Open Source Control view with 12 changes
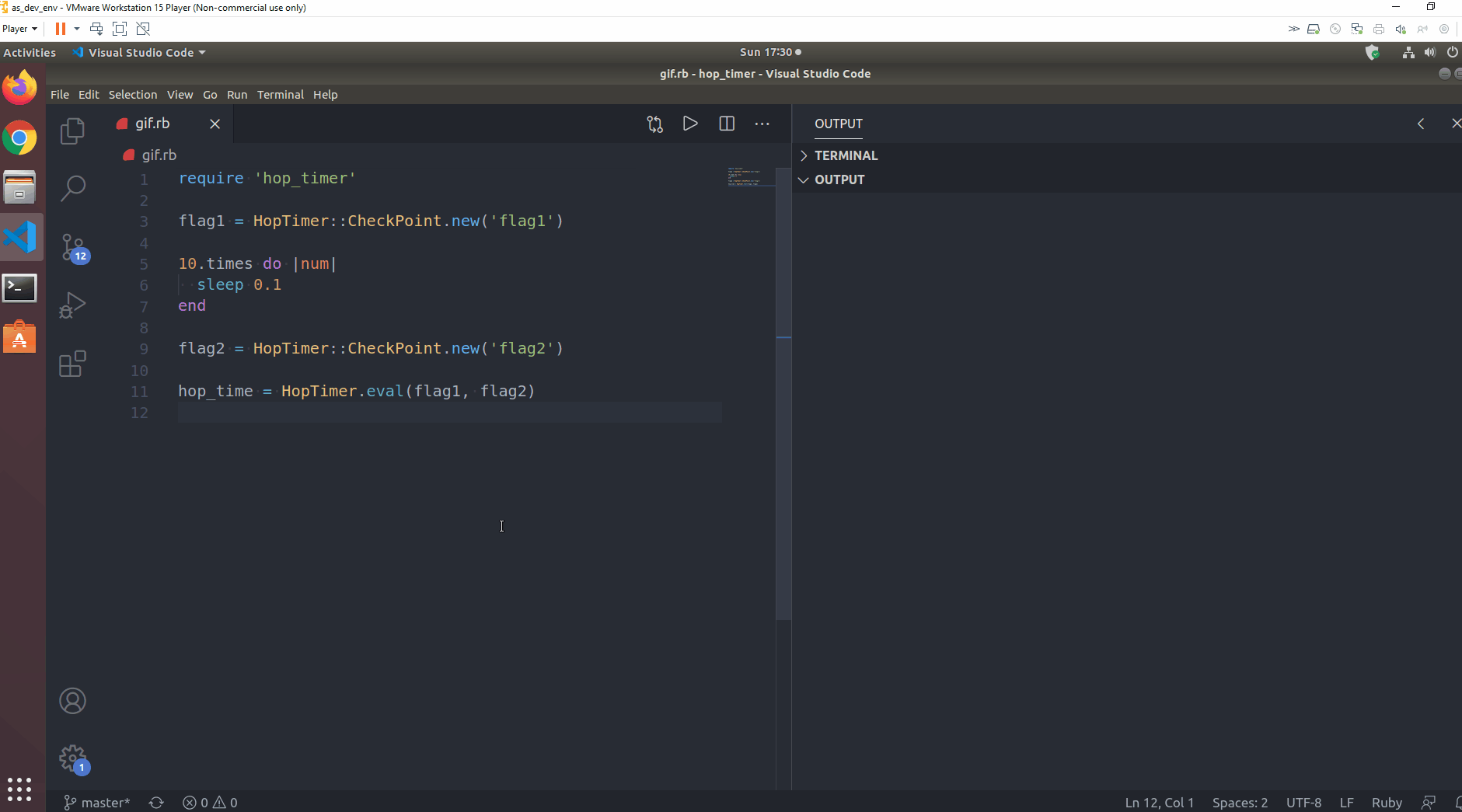Viewport: 1462px width, 812px height. (x=74, y=248)
